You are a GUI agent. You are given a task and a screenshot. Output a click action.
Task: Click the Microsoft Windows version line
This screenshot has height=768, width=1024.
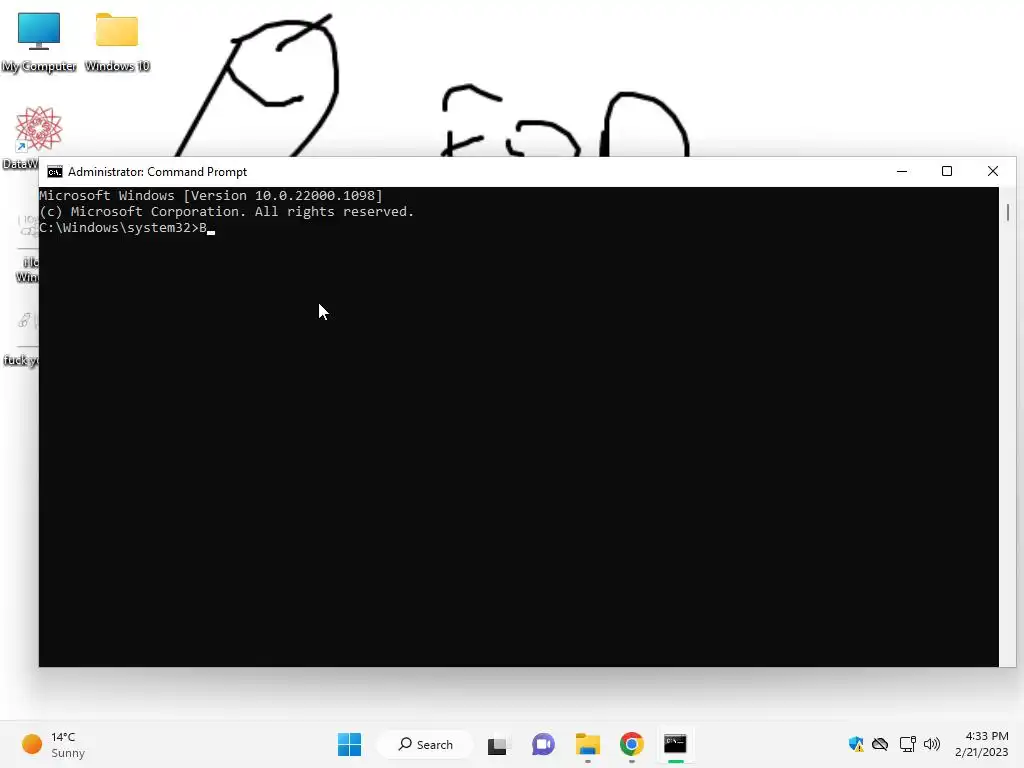point(211,195)
